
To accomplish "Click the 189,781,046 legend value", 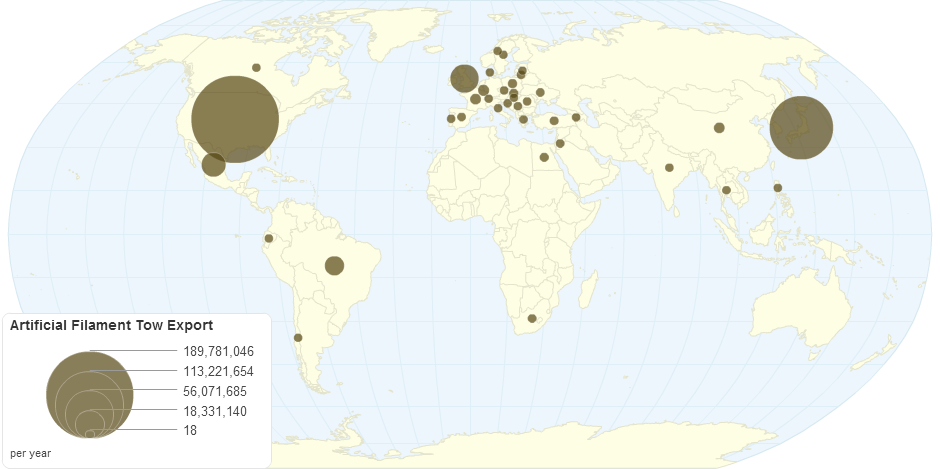I will click(x=218, y=351).
